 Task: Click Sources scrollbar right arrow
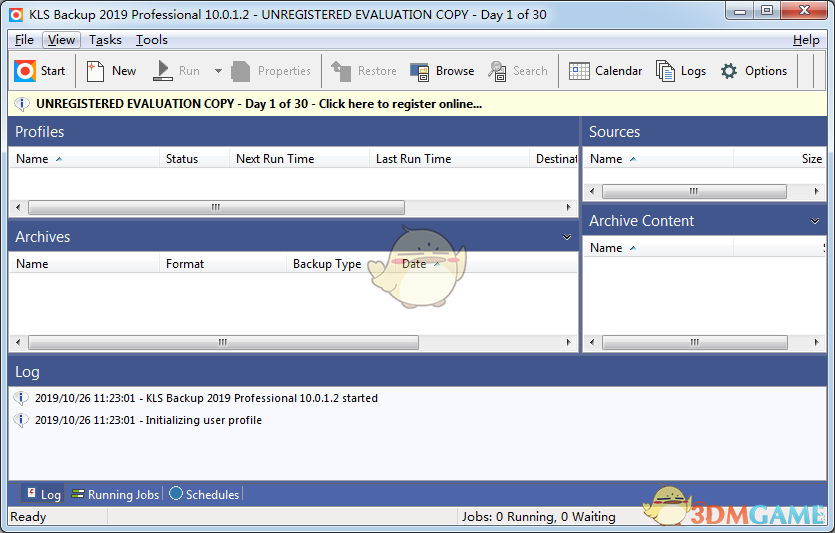(x=816, y=191)
